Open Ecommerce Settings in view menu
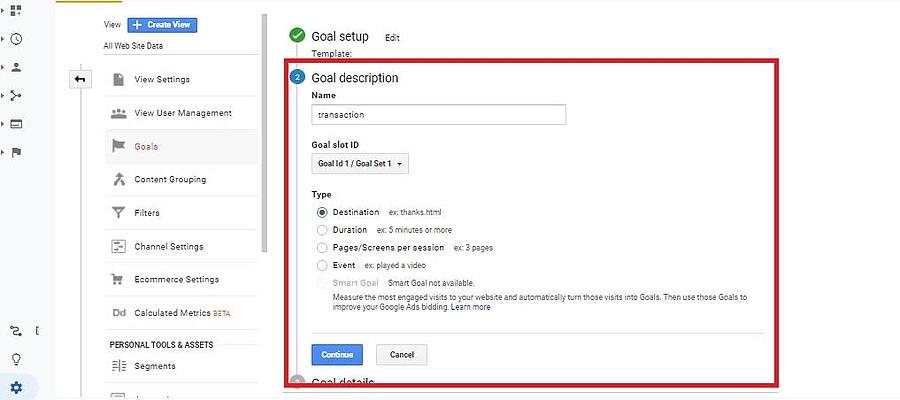 (176, 280)
